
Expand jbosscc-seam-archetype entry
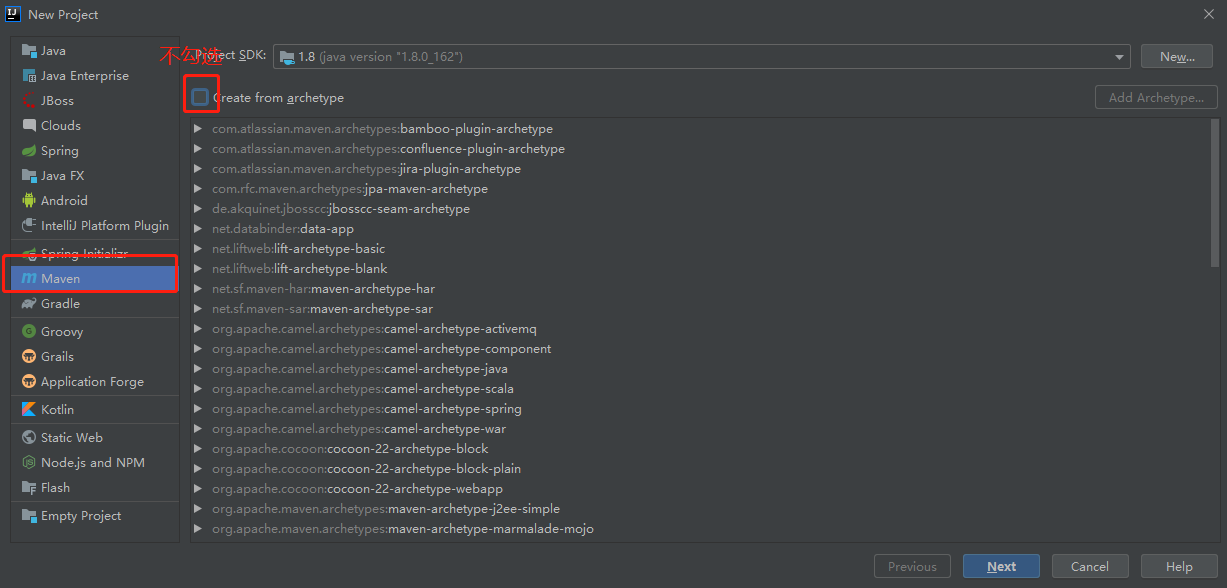[199, 209]
